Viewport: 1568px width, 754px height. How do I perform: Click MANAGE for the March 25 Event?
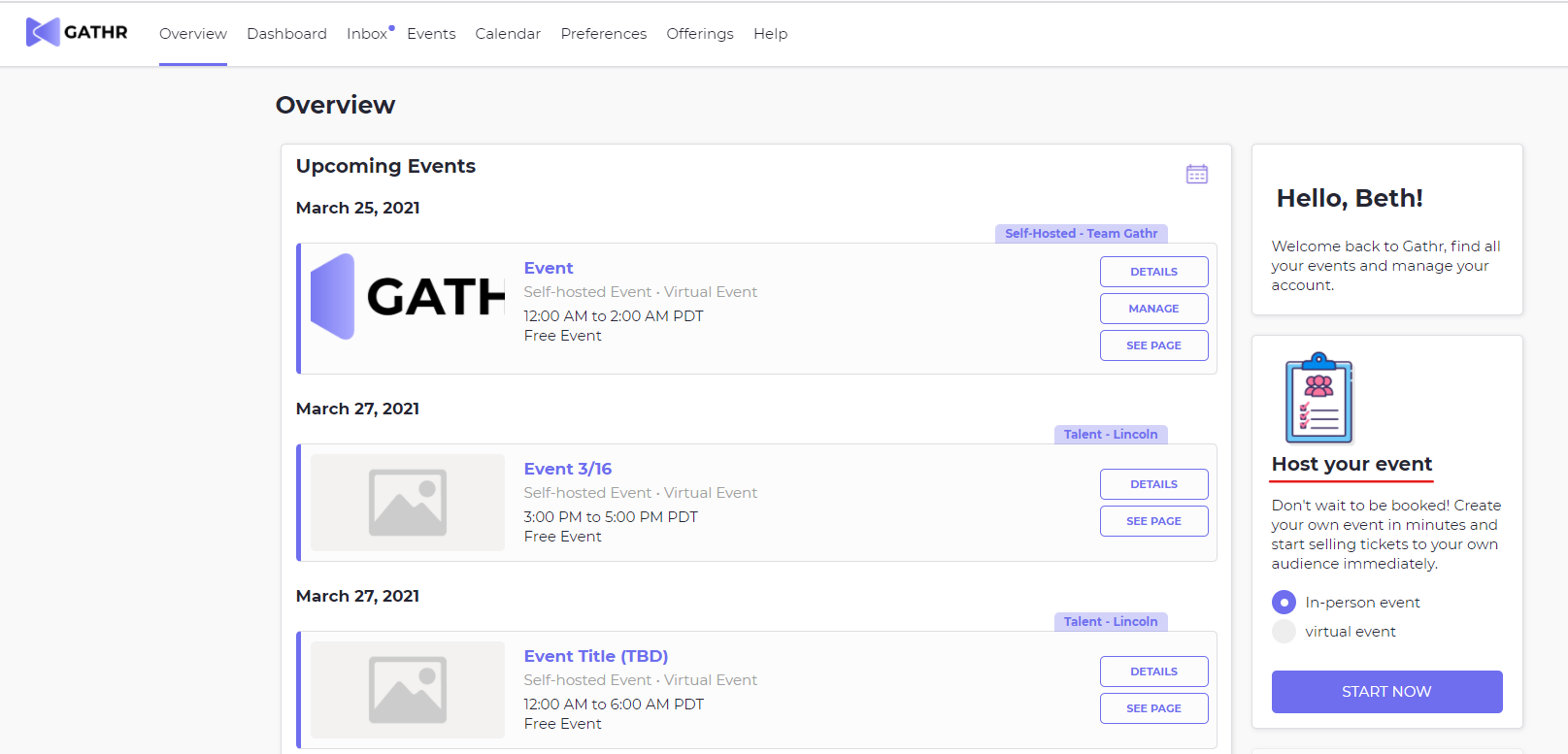[1153, 309]
